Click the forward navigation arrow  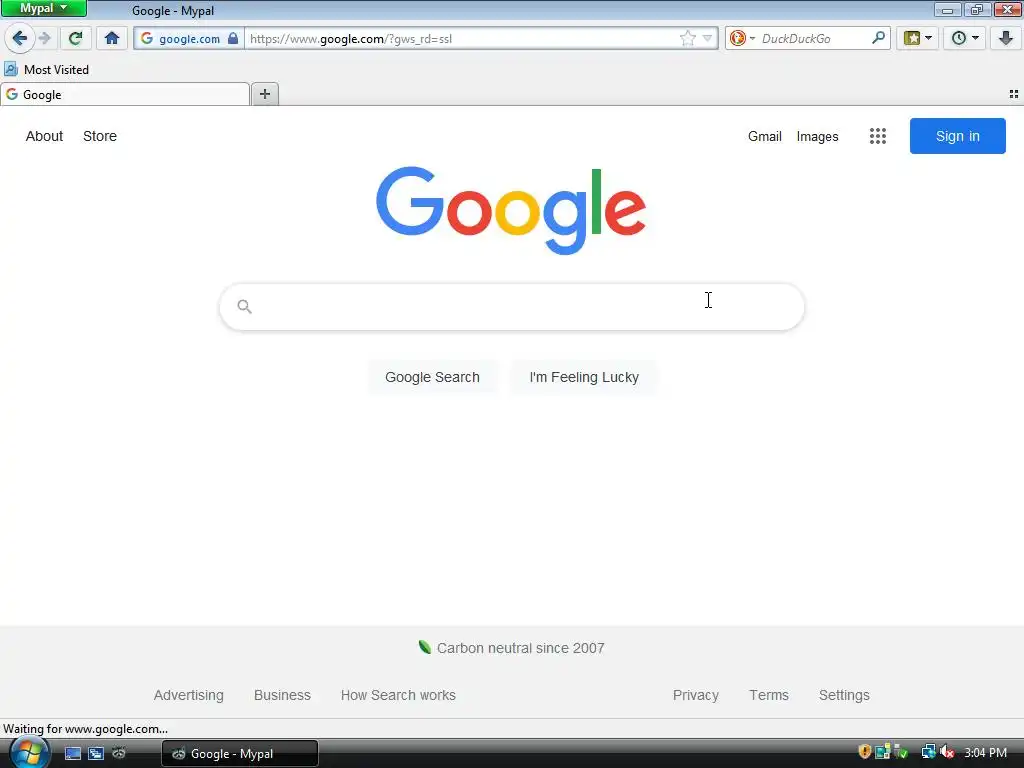(x=45, y=39)
